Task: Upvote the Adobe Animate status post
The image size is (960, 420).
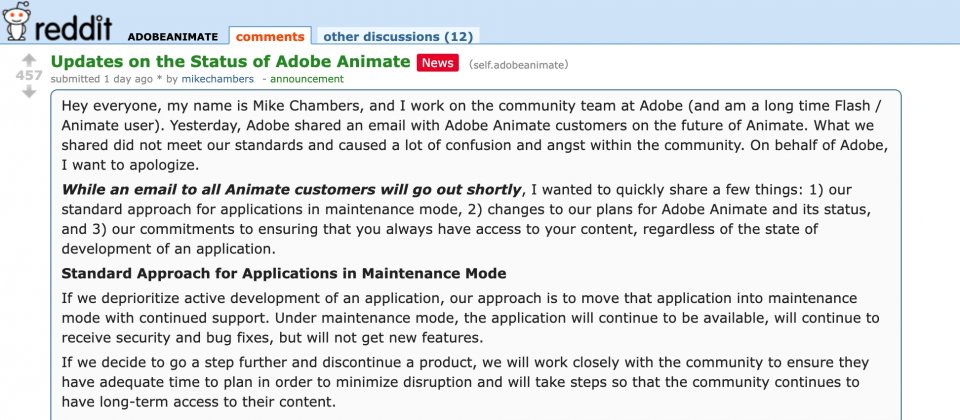Action: click(x=28, y=60)
